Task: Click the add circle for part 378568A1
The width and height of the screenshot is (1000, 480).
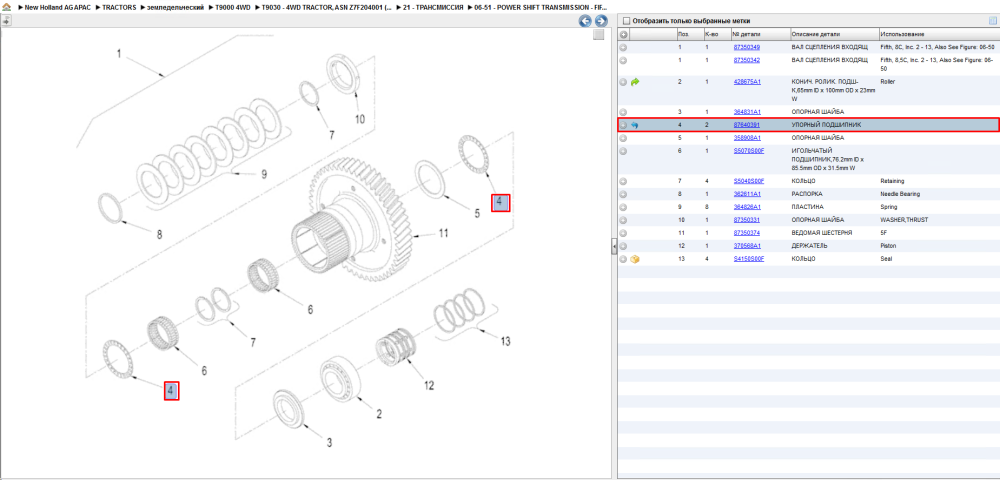Action: pyautogui.click(x=623, y=245)
